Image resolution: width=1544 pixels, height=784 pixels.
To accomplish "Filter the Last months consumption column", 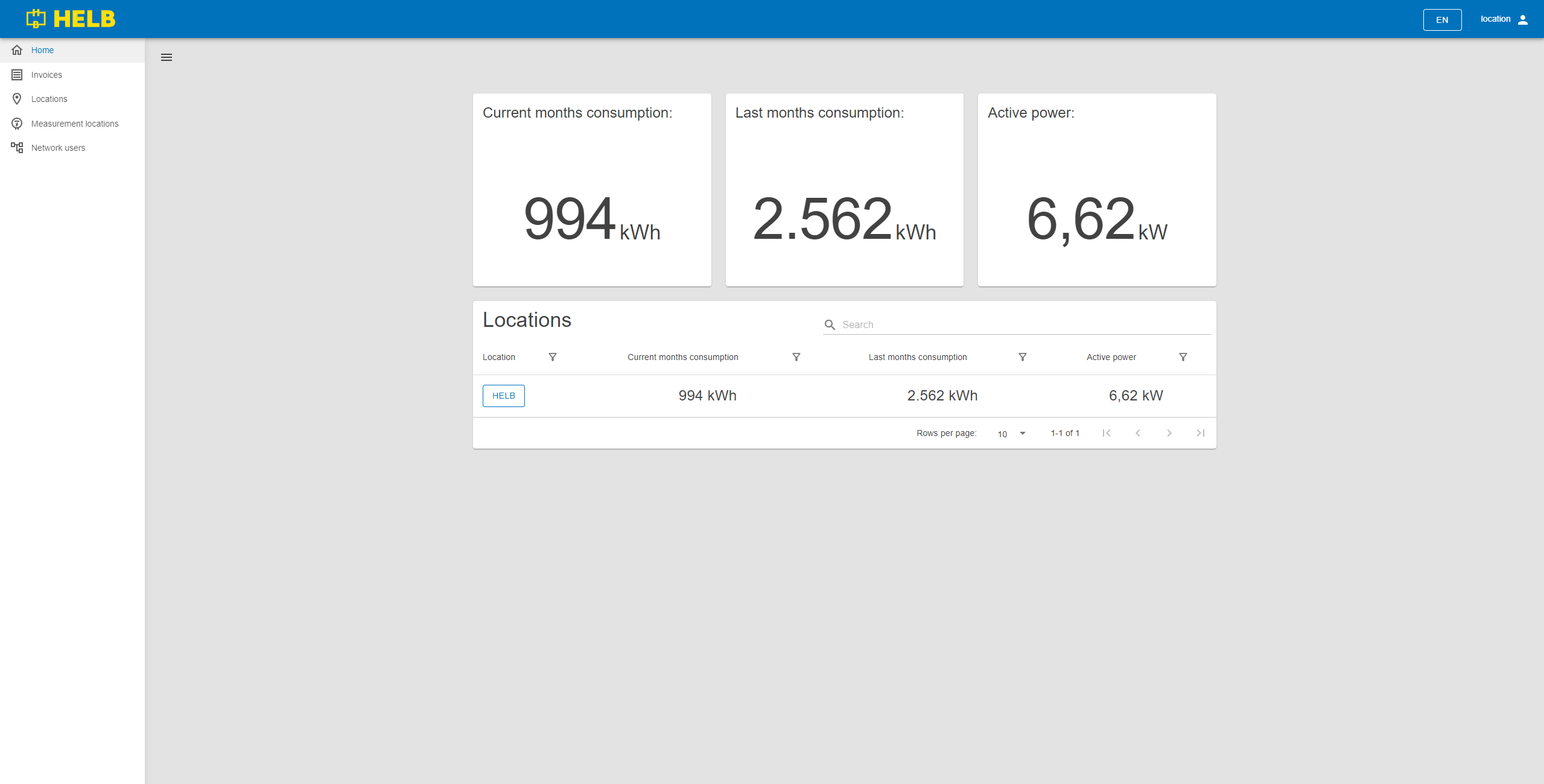I will tap(1023, 357).
